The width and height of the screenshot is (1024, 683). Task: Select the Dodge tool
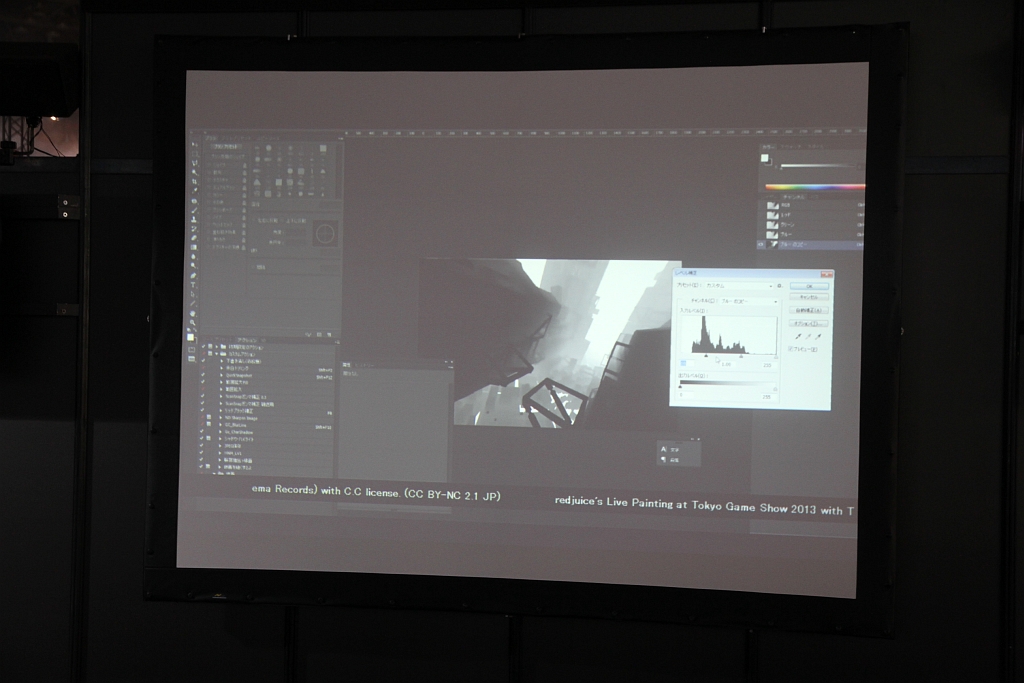[x=193, y=266]
